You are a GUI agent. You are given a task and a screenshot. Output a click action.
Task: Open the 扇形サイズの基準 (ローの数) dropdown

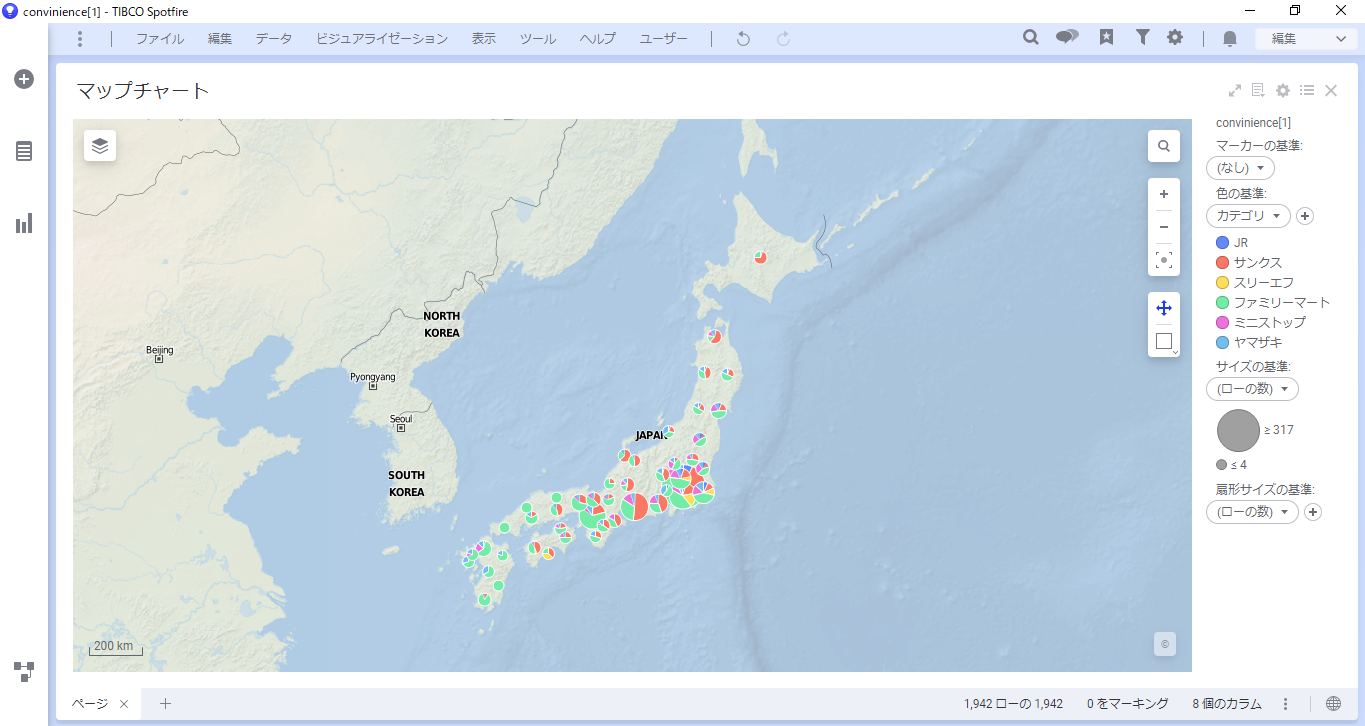click(1252, 512)
